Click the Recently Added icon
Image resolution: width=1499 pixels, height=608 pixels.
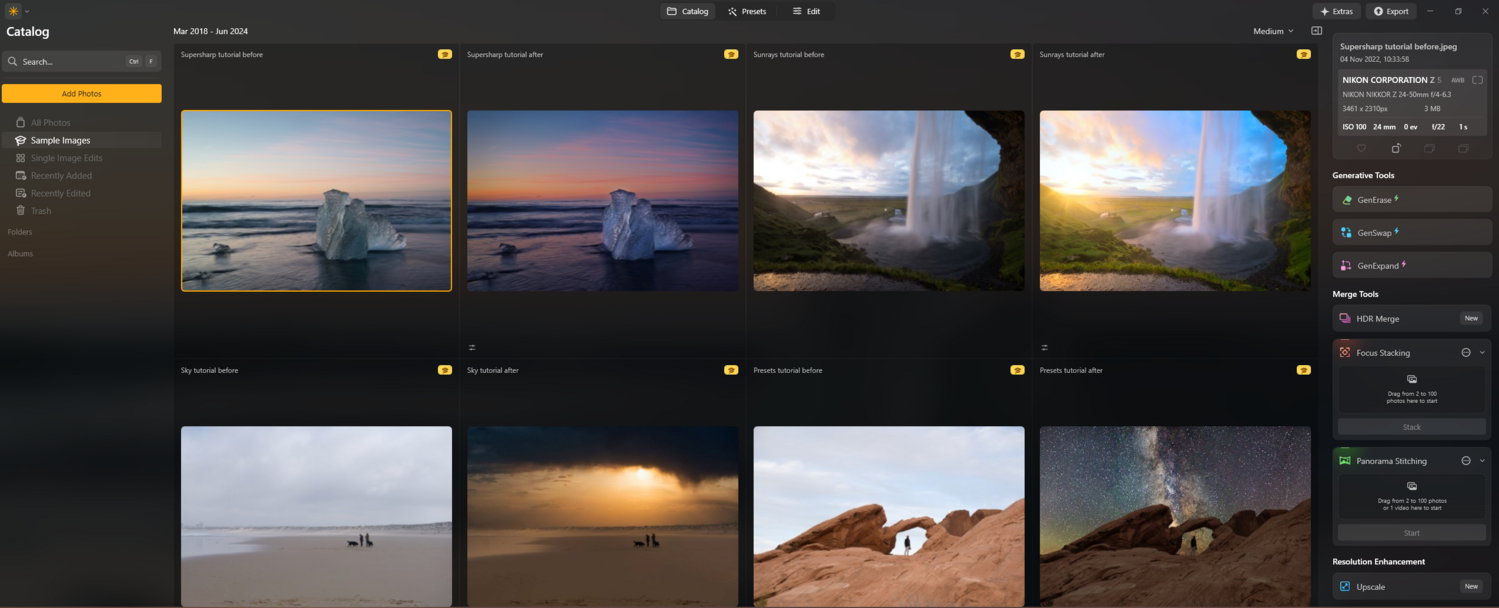pos(20,176)
